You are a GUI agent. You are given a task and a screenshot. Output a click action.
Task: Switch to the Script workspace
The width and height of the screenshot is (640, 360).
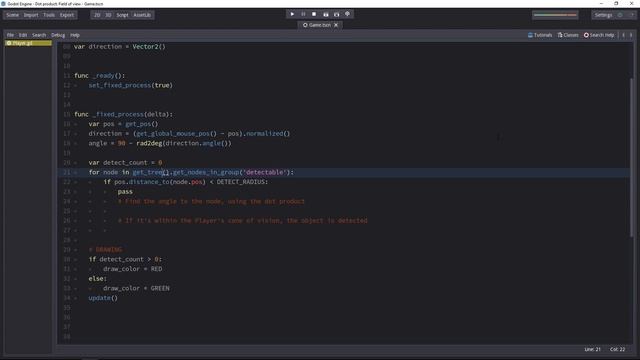tap(122, 15)
